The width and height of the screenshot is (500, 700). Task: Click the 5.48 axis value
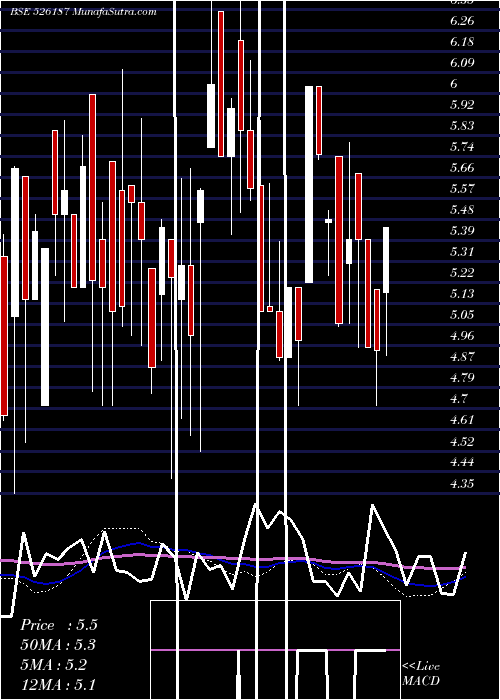(x=462, y=210)
